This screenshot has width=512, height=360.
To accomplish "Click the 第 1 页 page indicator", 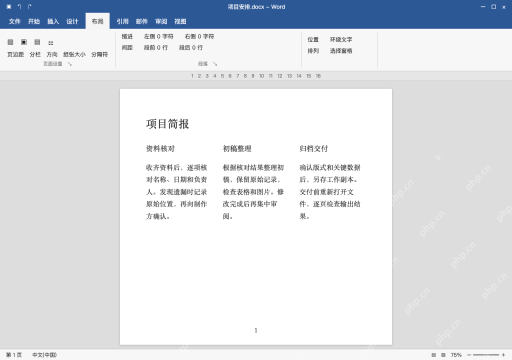I will (14, 355).
